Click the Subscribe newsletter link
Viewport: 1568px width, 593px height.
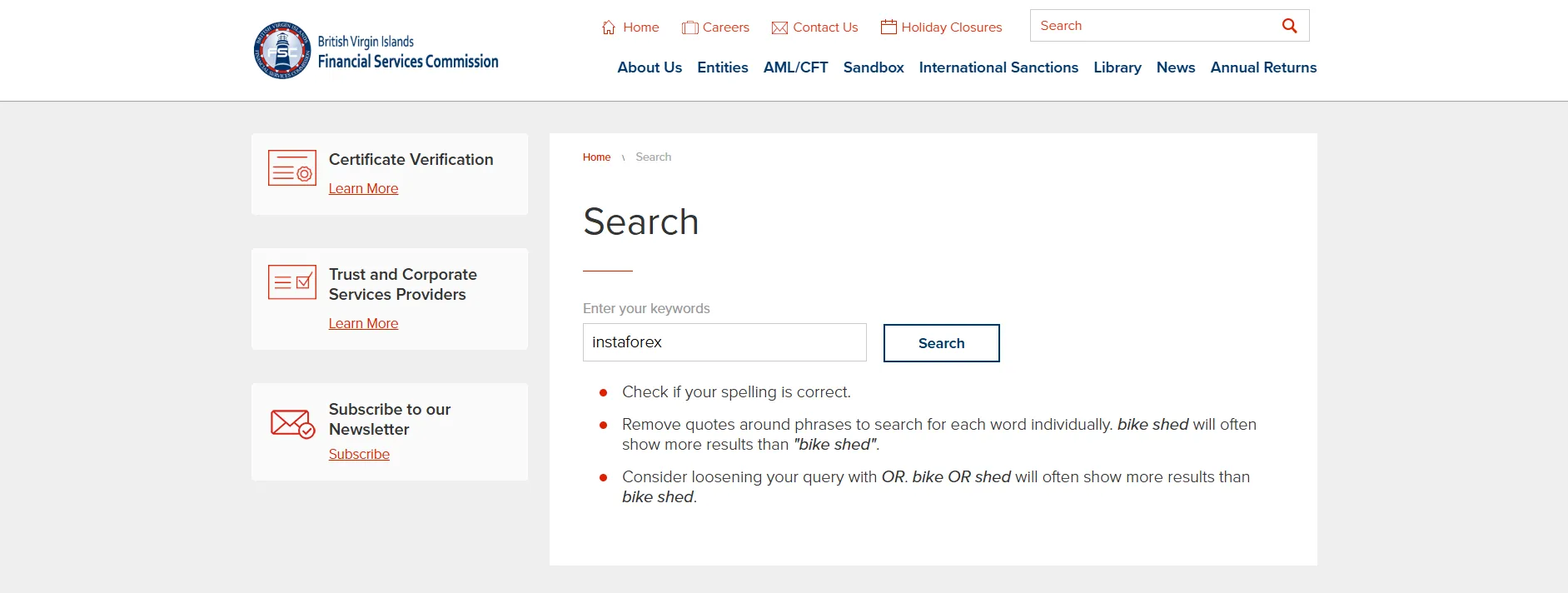click(x=359, y=455)
